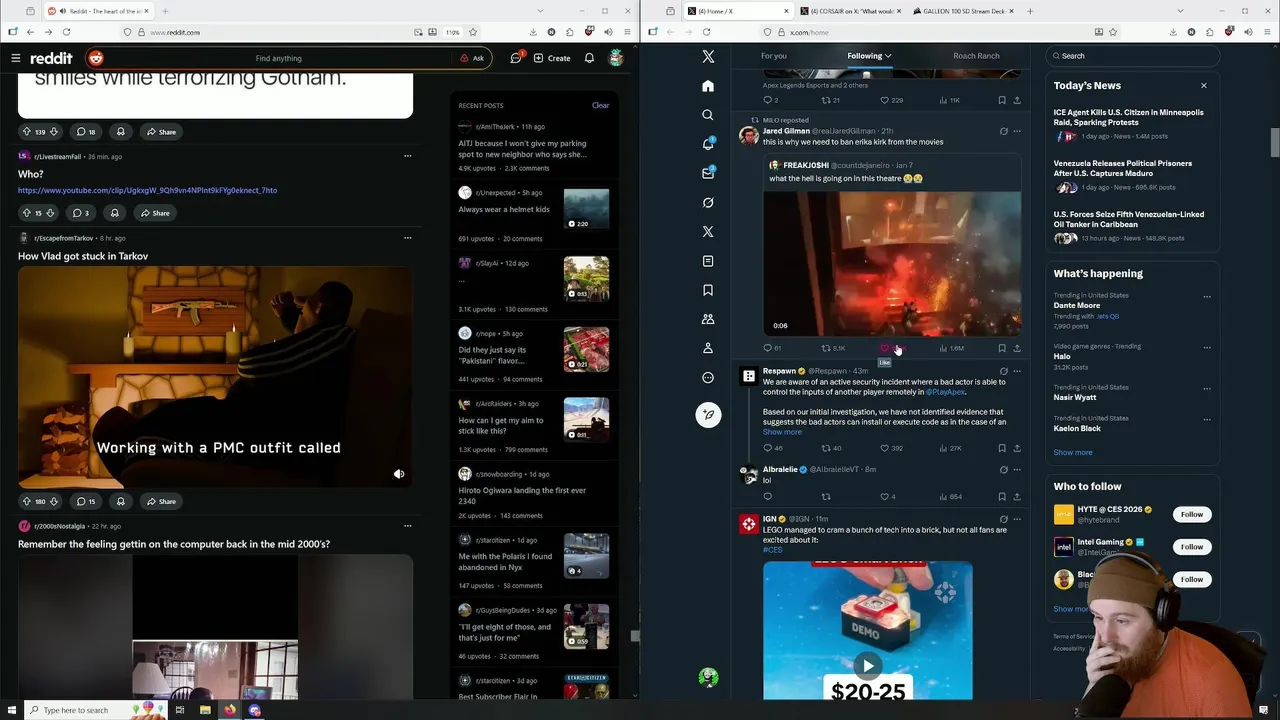Click the X compose post button
Viewport: 1280px width, 720px height.
click(708, 415)
